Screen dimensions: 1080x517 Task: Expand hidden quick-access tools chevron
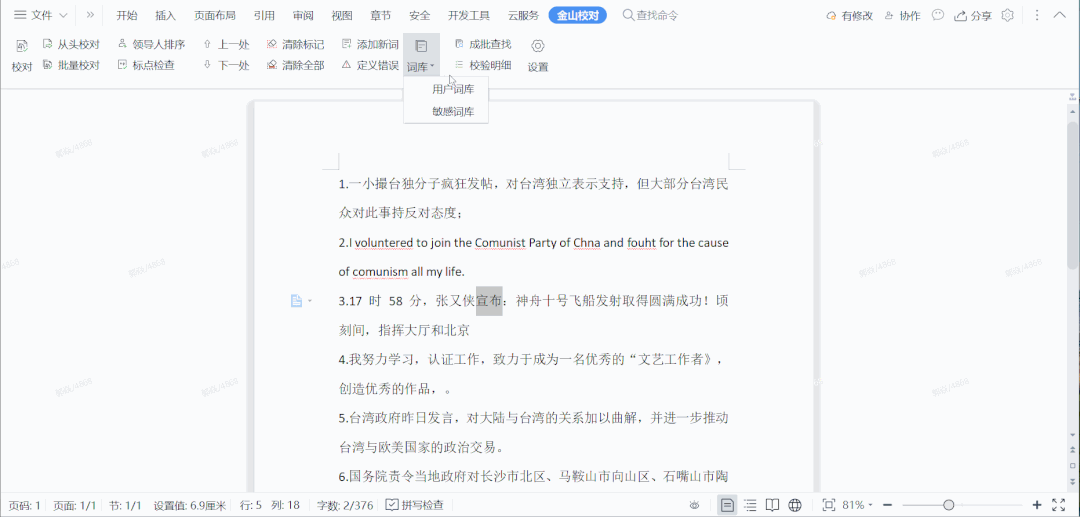[x=90, y=15]
